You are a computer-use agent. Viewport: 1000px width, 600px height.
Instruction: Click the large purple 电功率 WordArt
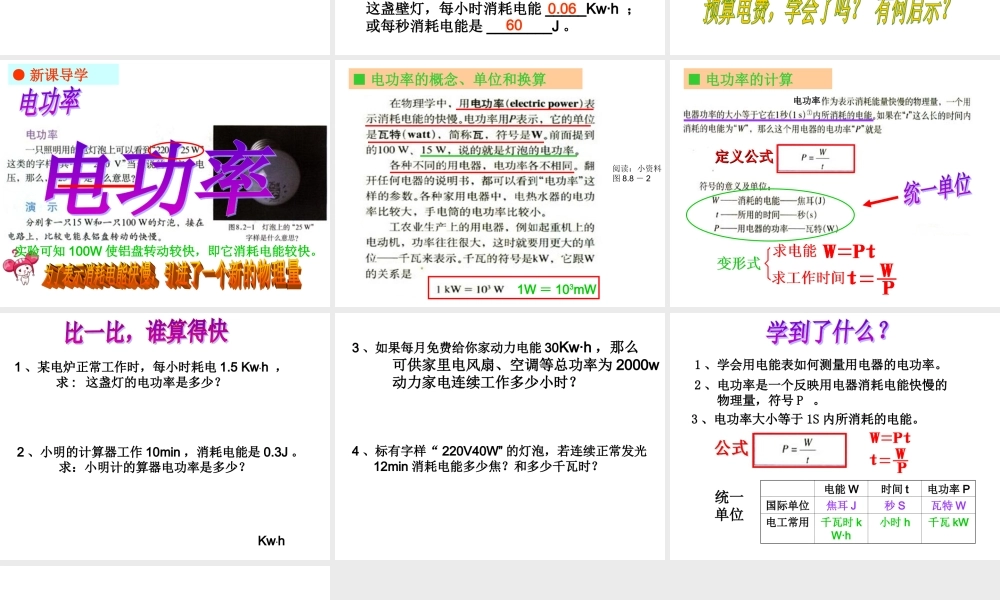coord(159,179)
